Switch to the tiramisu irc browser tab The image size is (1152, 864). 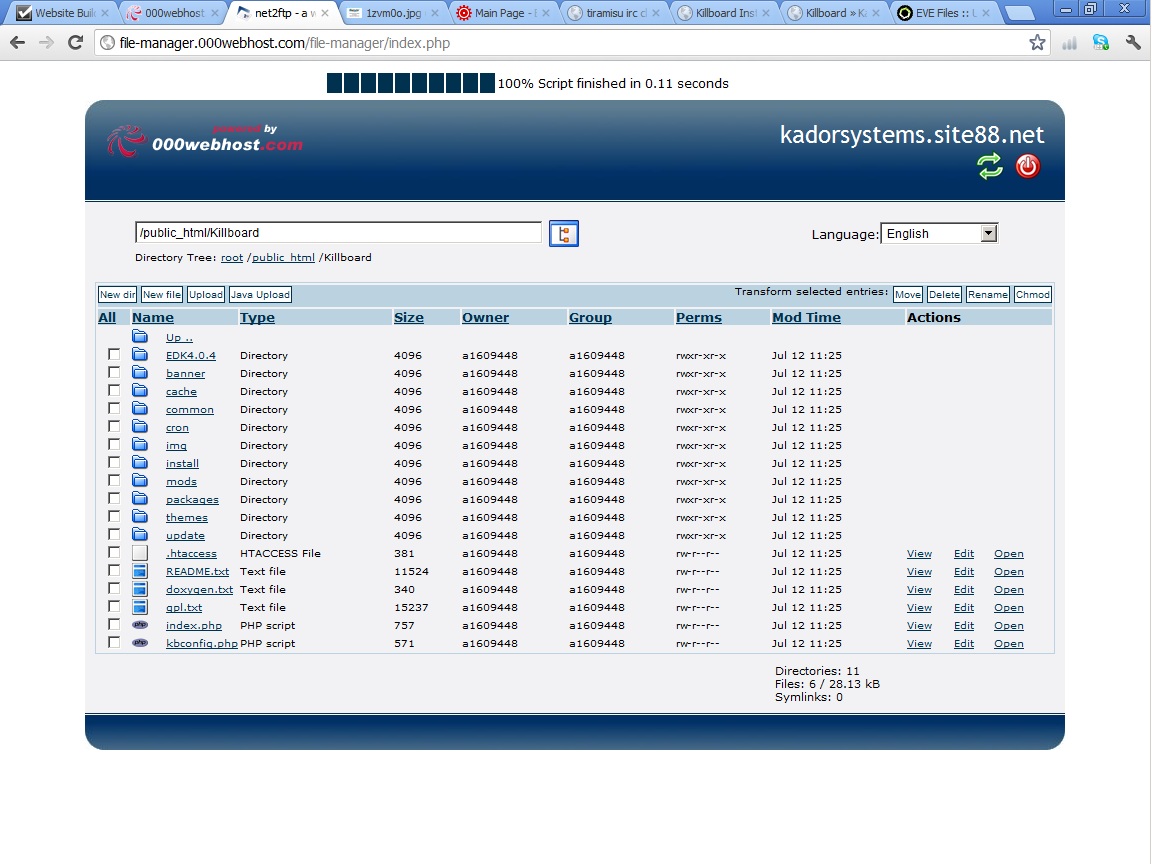point(614,12)
